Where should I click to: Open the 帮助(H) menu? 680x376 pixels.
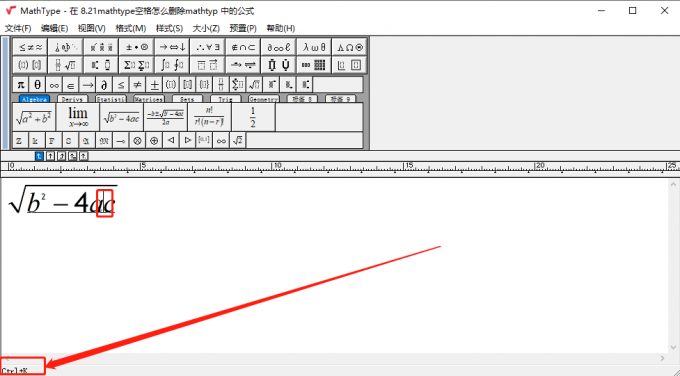click(281, 28)
